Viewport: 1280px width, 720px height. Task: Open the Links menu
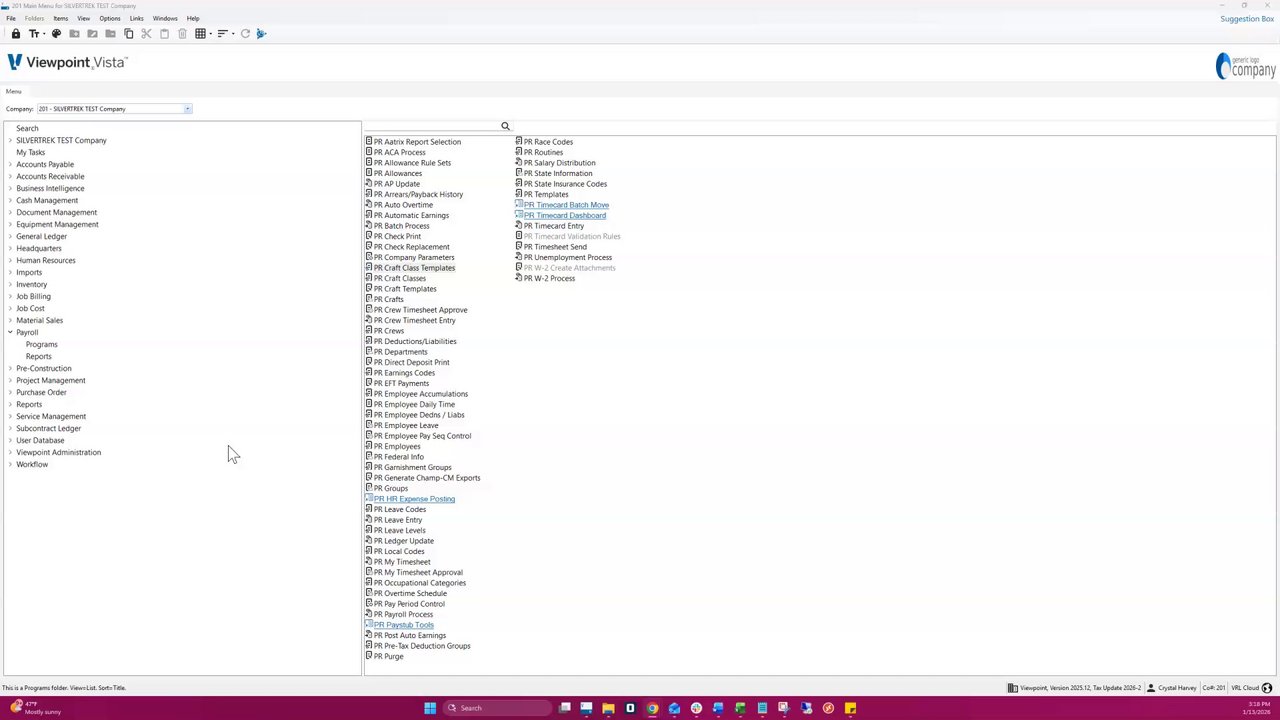pos(136,18)
